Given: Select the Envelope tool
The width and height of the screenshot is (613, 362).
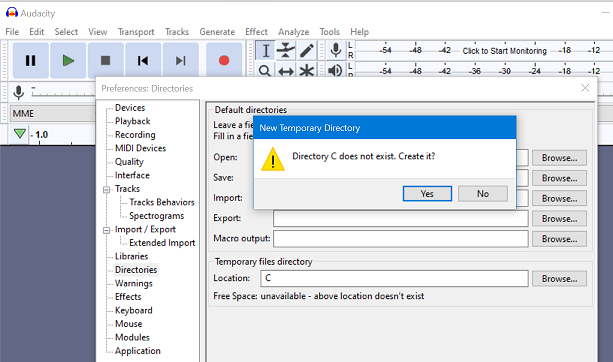Looking at the screenshot, I should (x=286, y=50).
